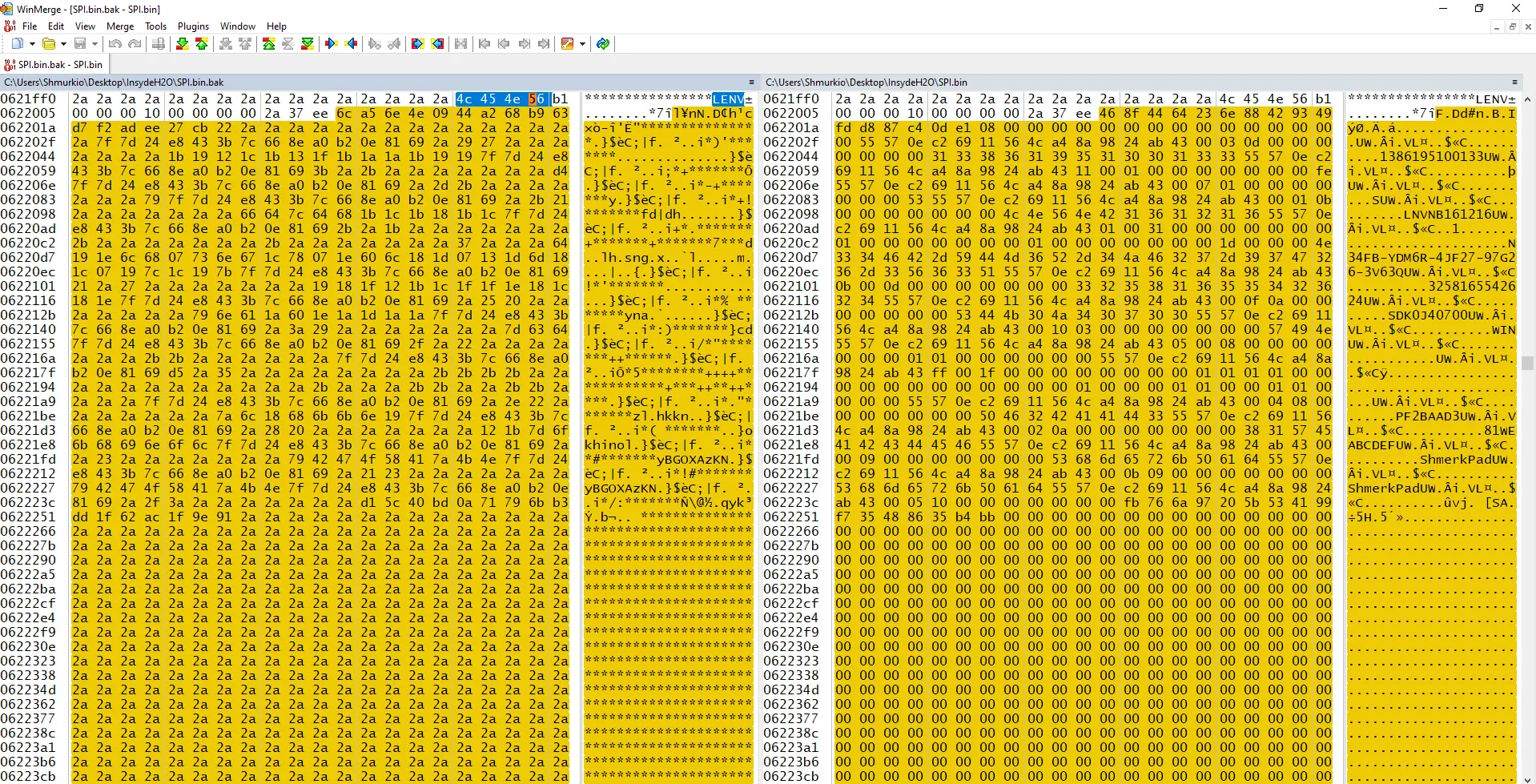Click the Auto Merge toolbar icon
This screenshot has width=1536, height=784.
(x=460, y=44)
